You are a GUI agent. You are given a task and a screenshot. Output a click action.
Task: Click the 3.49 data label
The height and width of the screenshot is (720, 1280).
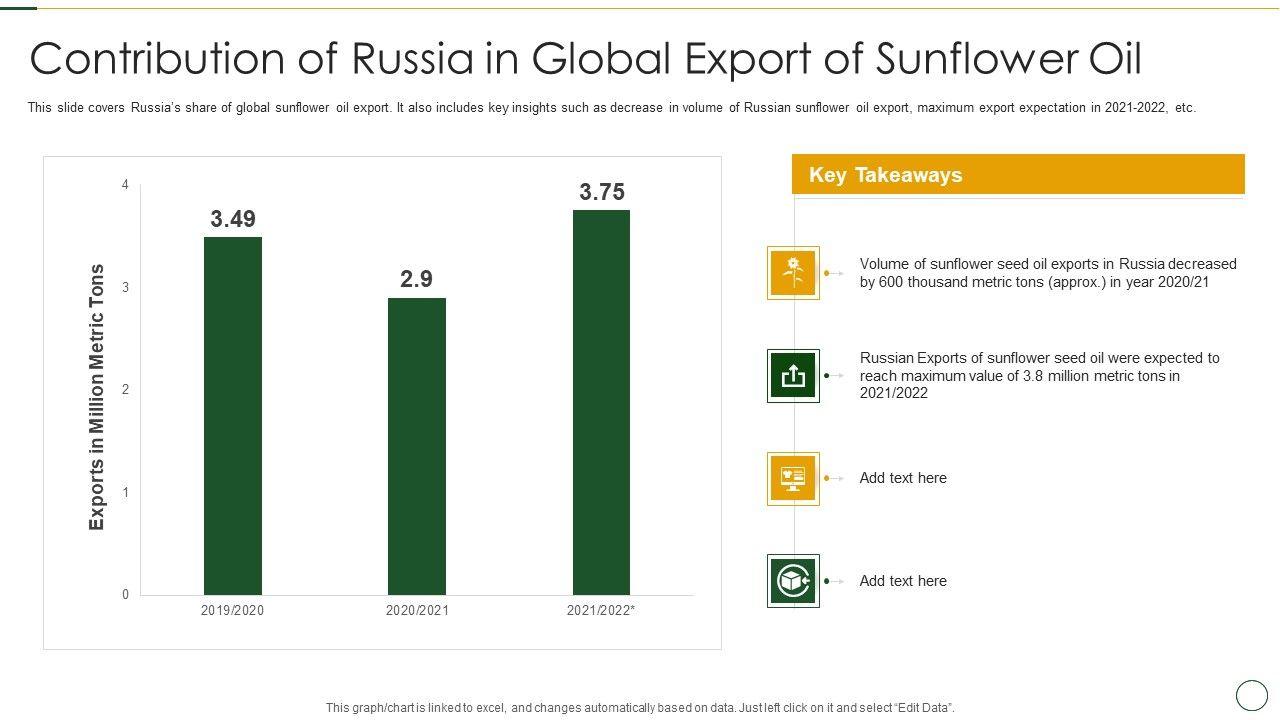coord(233,219)
